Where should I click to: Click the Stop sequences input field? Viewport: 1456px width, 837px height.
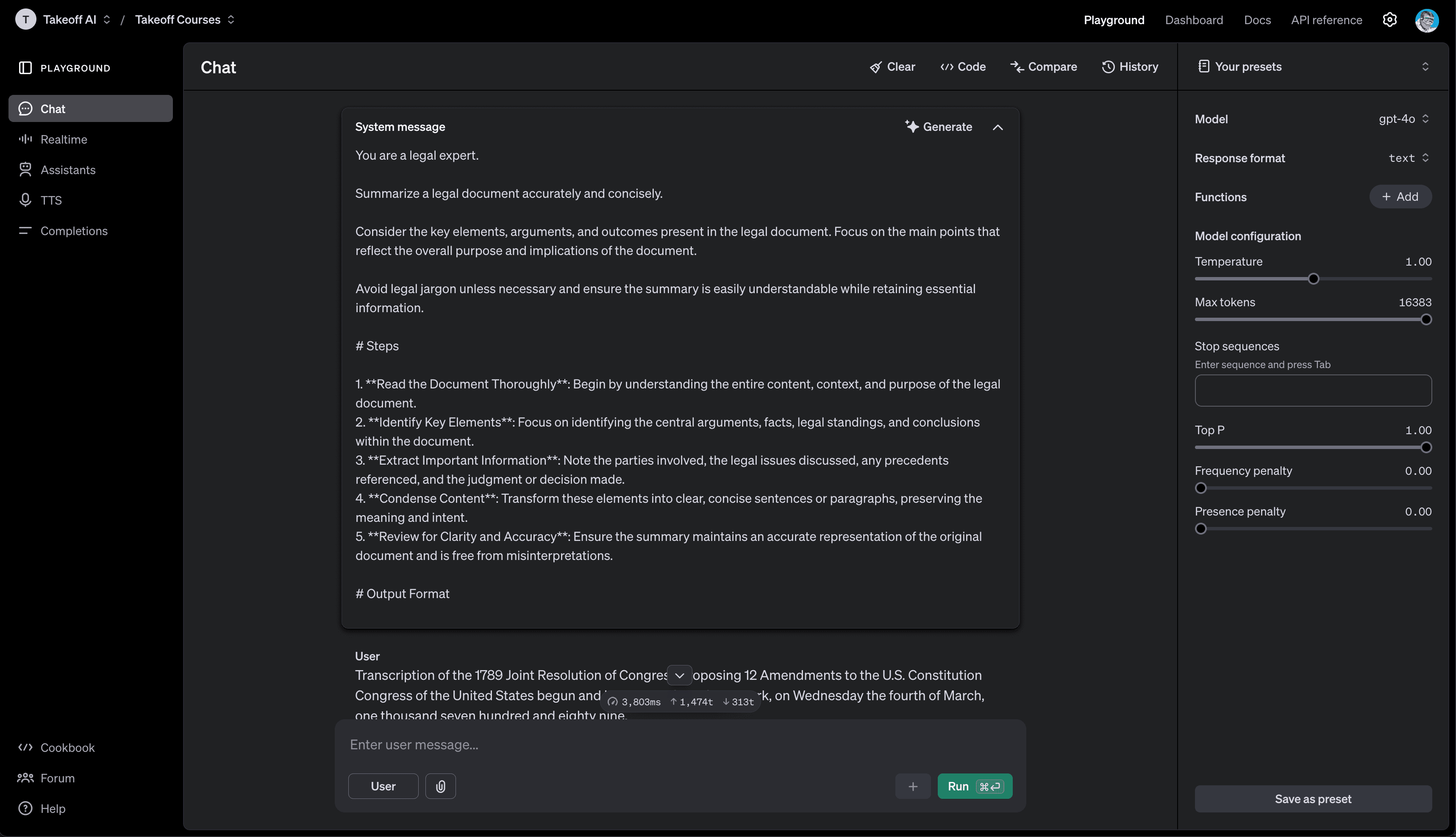point(1313,391)
